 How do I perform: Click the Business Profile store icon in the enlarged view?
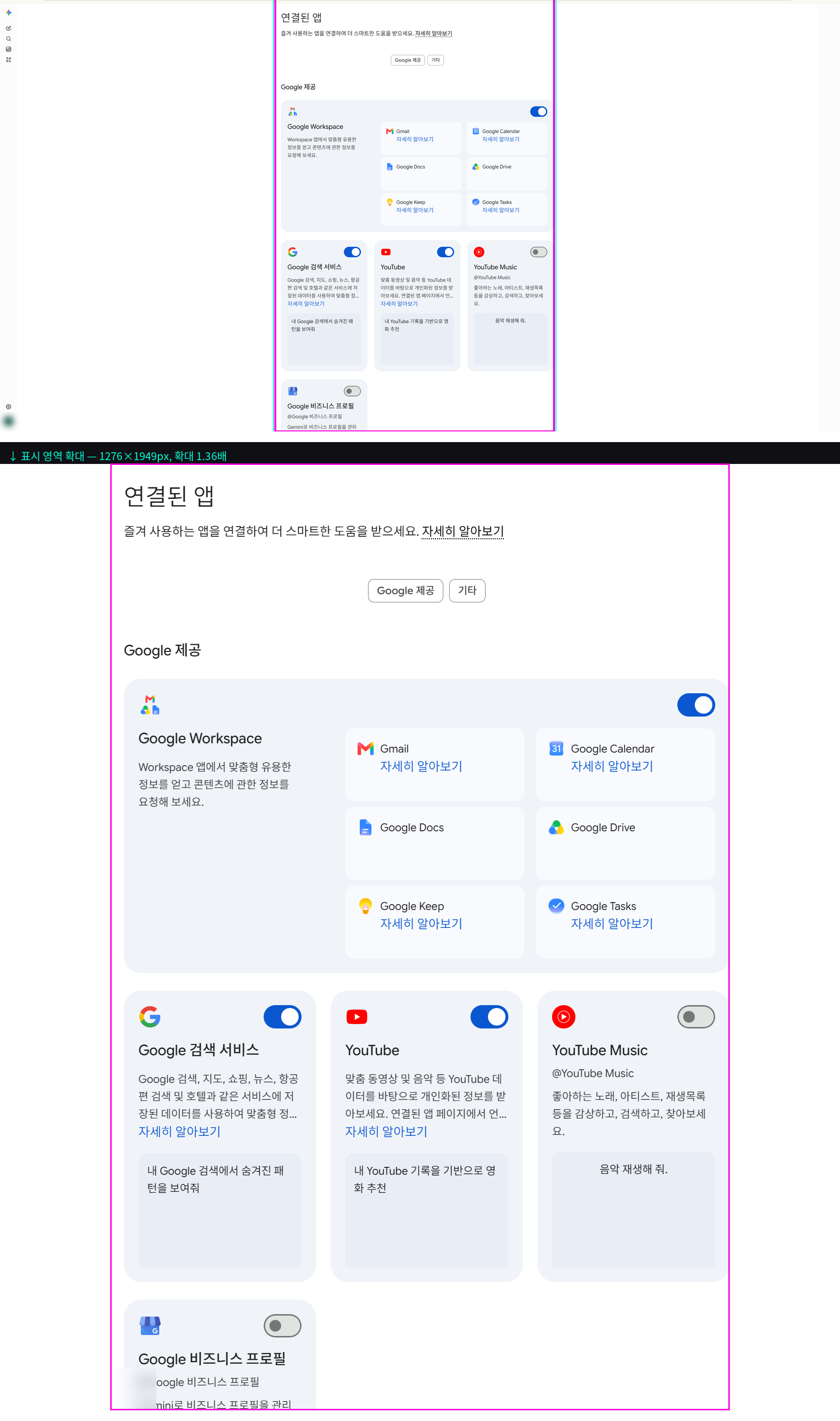150,1326
